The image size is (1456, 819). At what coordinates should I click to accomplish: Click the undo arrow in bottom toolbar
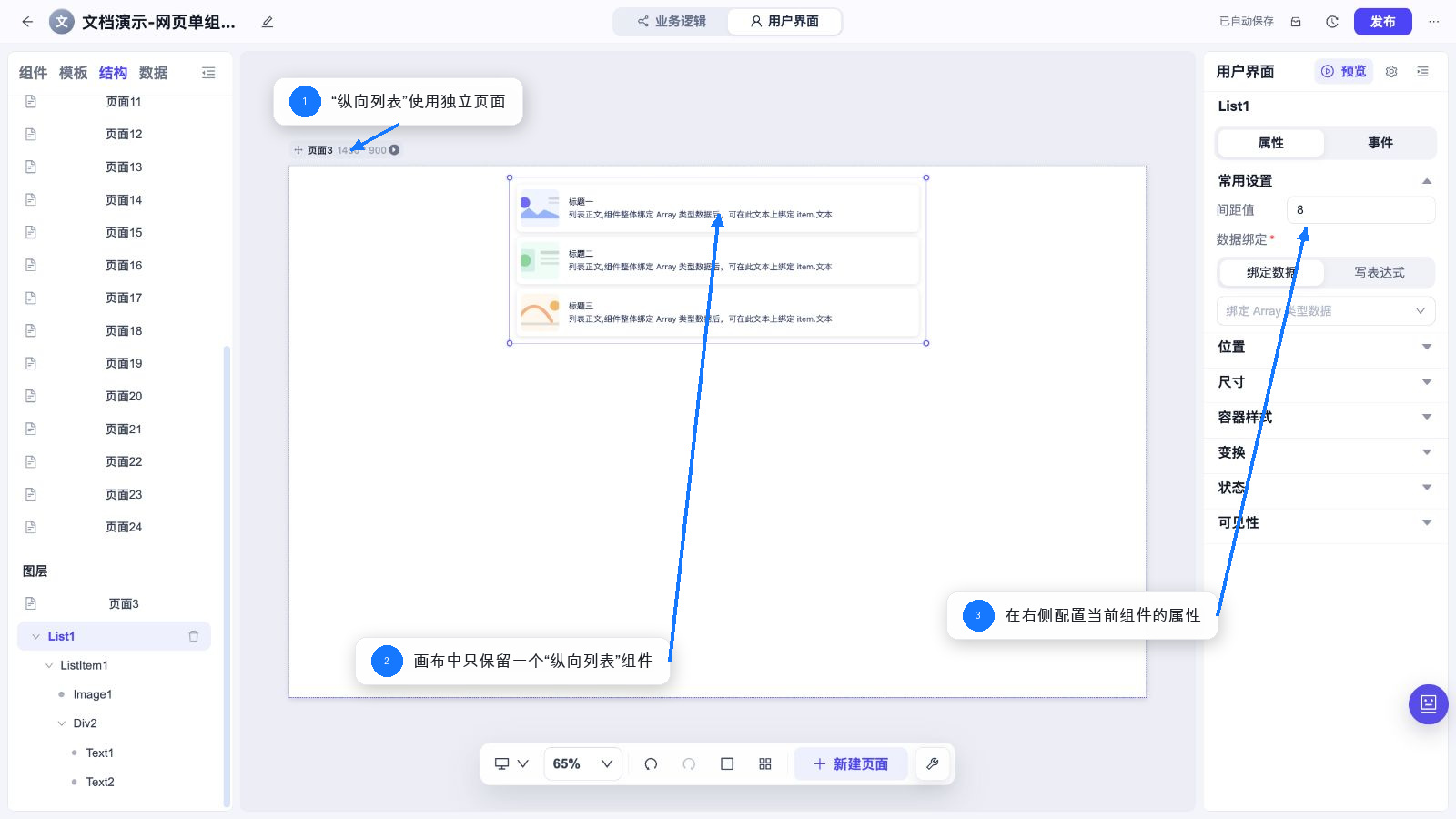(x=651, y=764)
